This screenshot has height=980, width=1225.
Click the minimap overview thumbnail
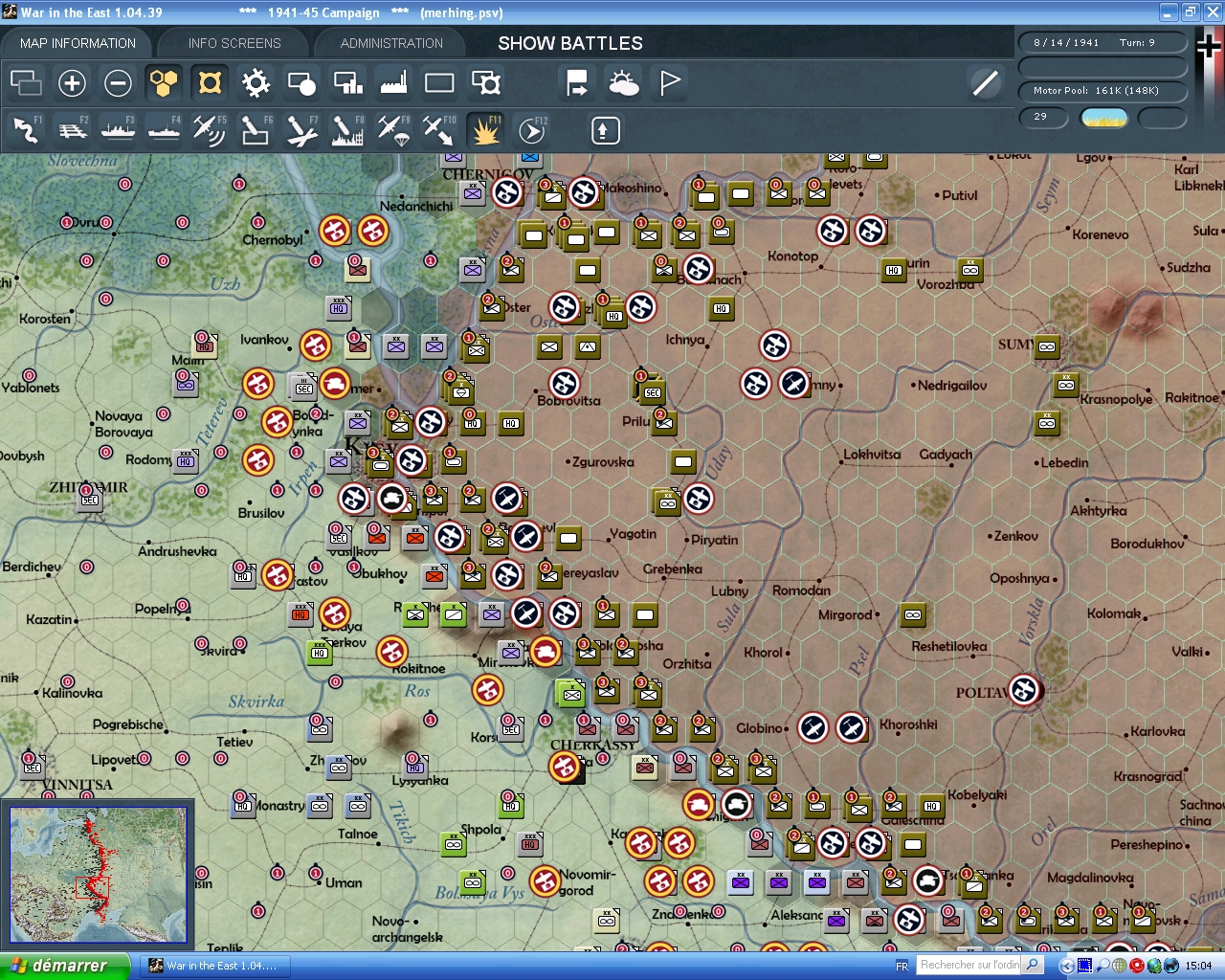click(98, 876)
